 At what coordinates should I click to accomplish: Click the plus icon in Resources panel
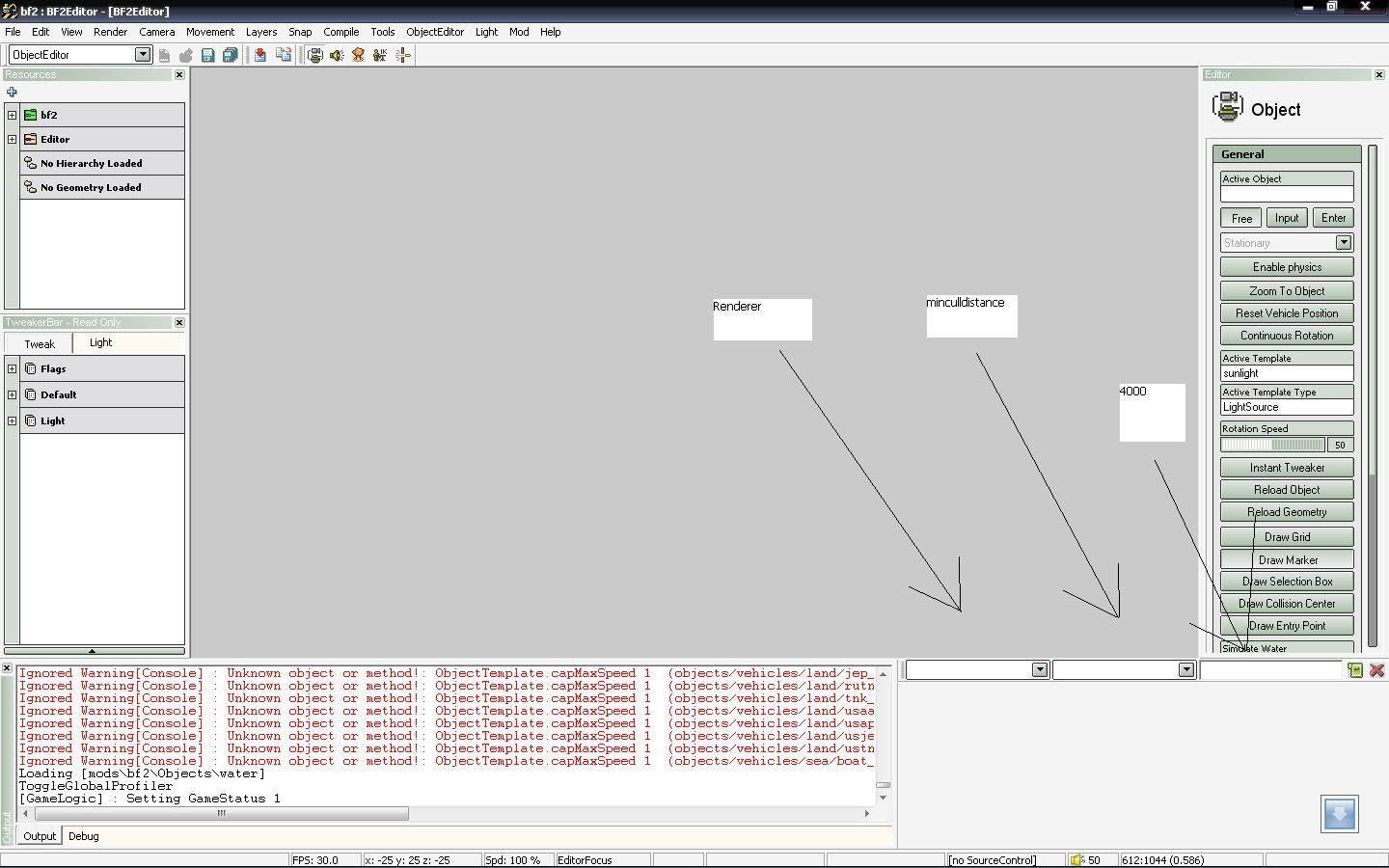click(x=12, y=93)
